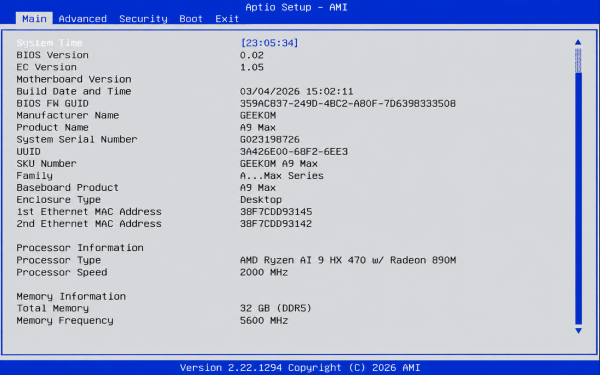Click build date 03/04/2026 15:02:11
The width and height of the screenshot is (600, 375).
tap(297, 91)
